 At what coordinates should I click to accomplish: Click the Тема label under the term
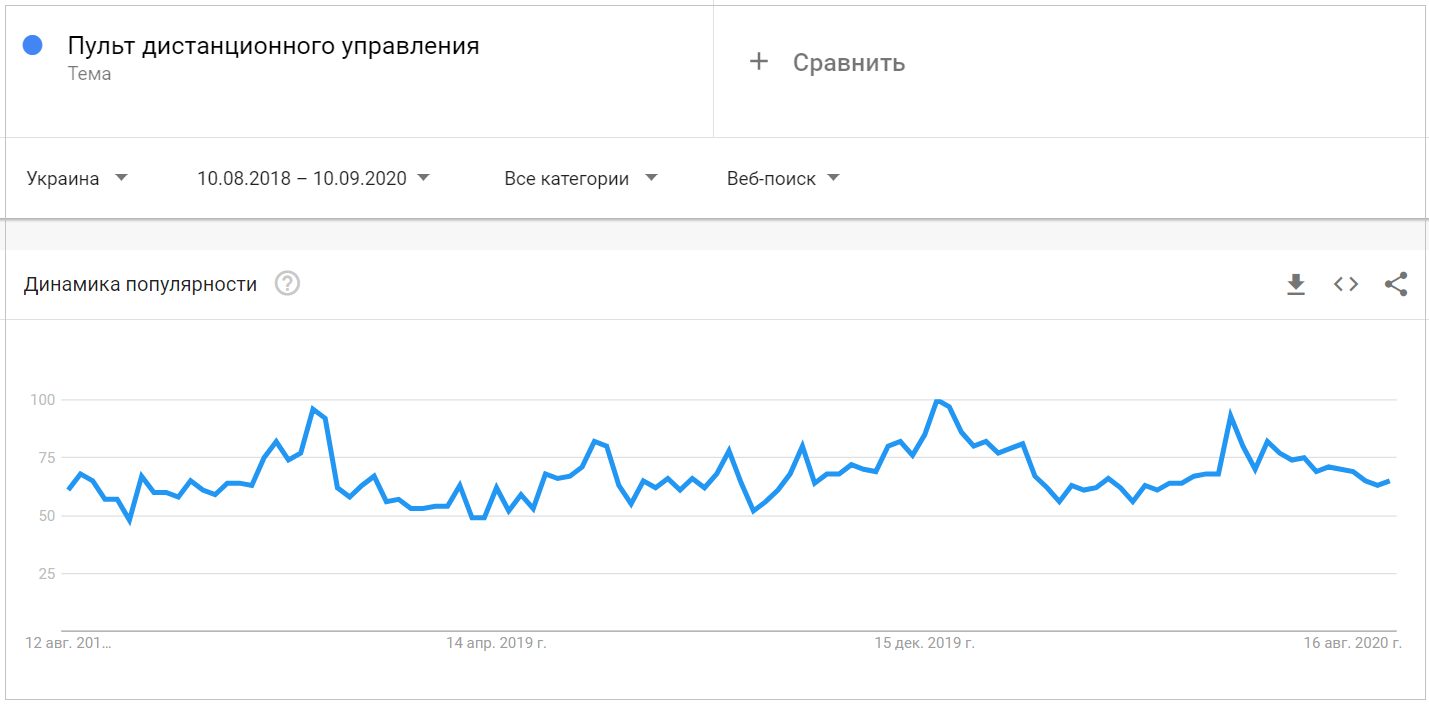point(89,74)
